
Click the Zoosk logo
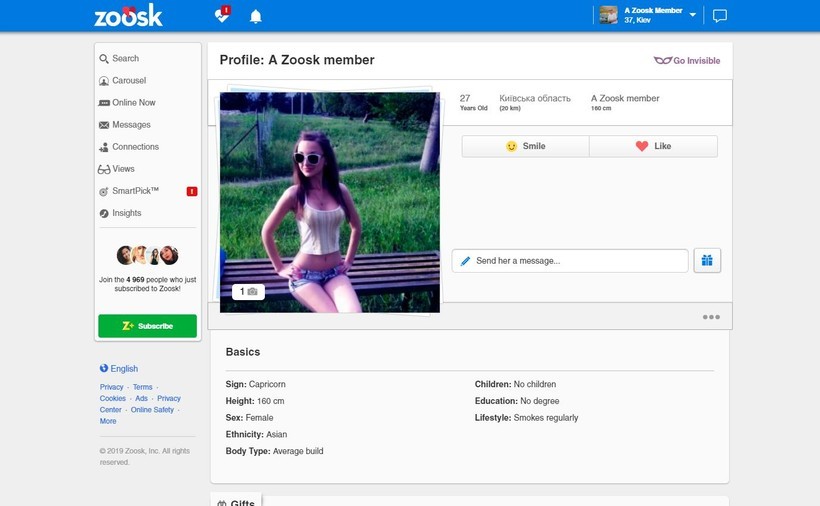click(x=128, y=16)
